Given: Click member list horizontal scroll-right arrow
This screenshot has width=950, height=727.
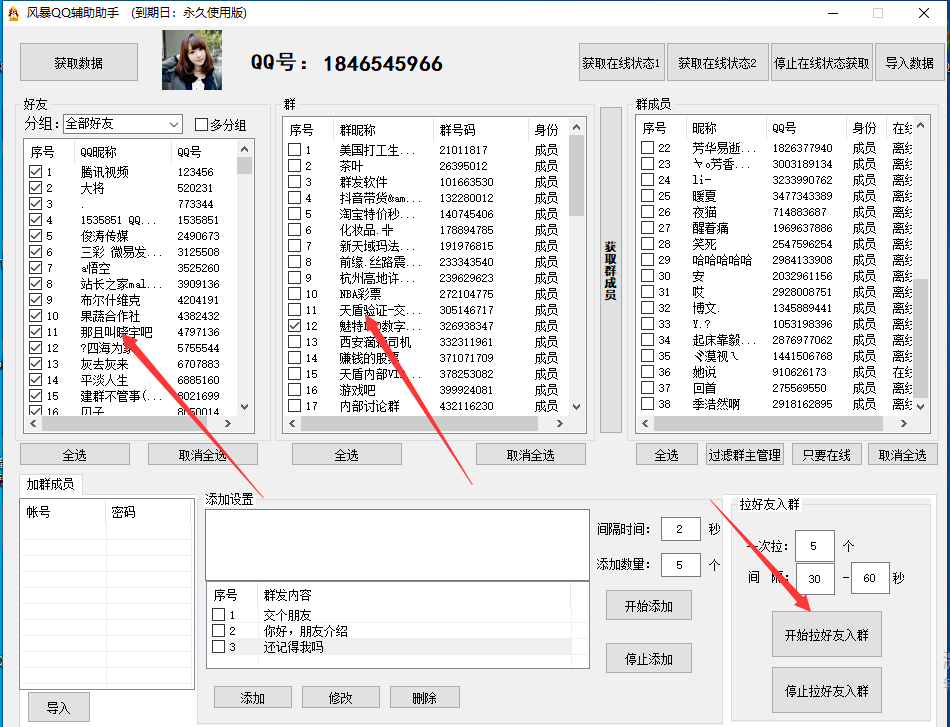Looking at the screenshot, I should coord(904,423).
